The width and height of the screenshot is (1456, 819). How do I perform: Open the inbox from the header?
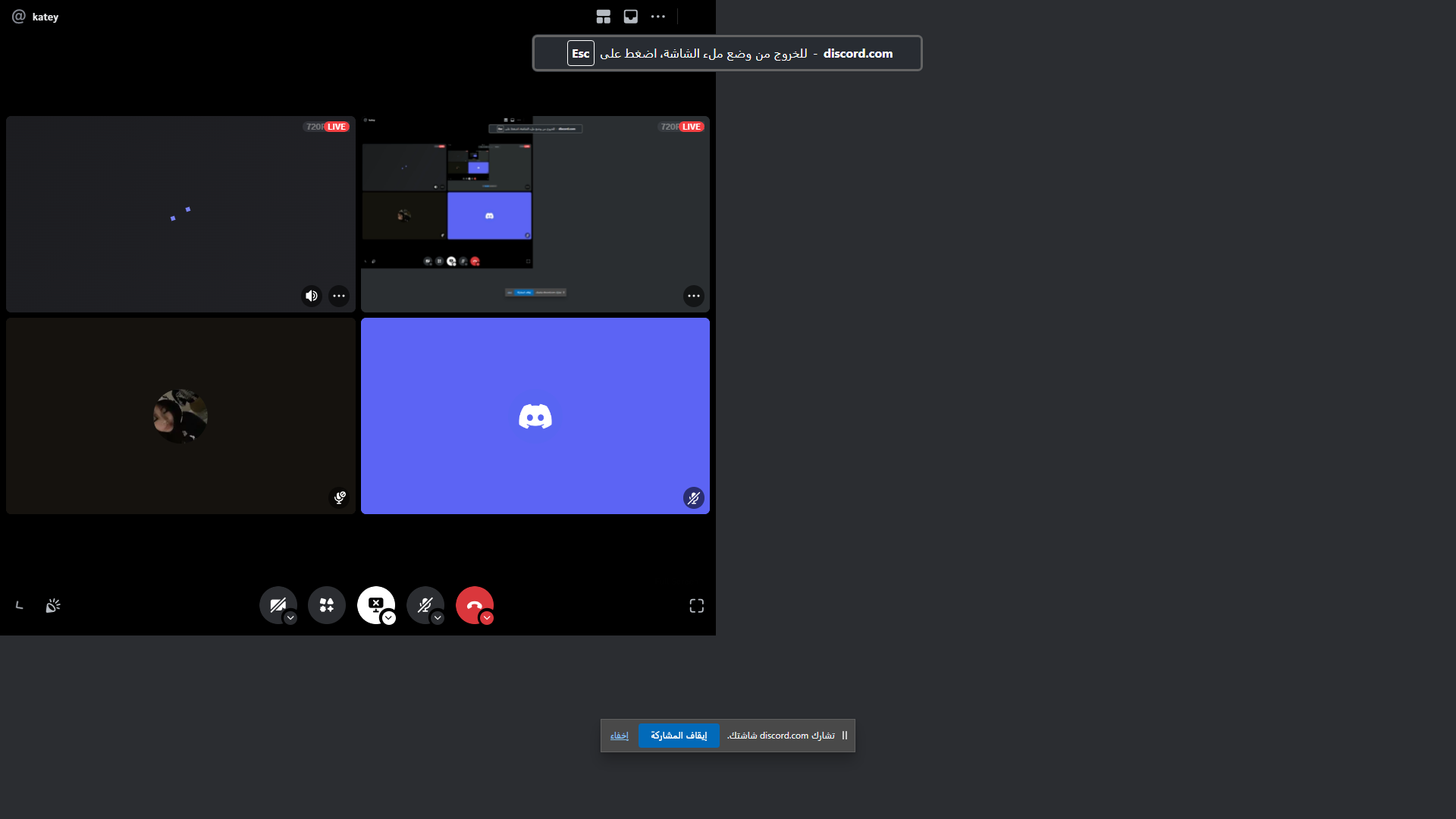pyautogui.click(x=631, y=17)
